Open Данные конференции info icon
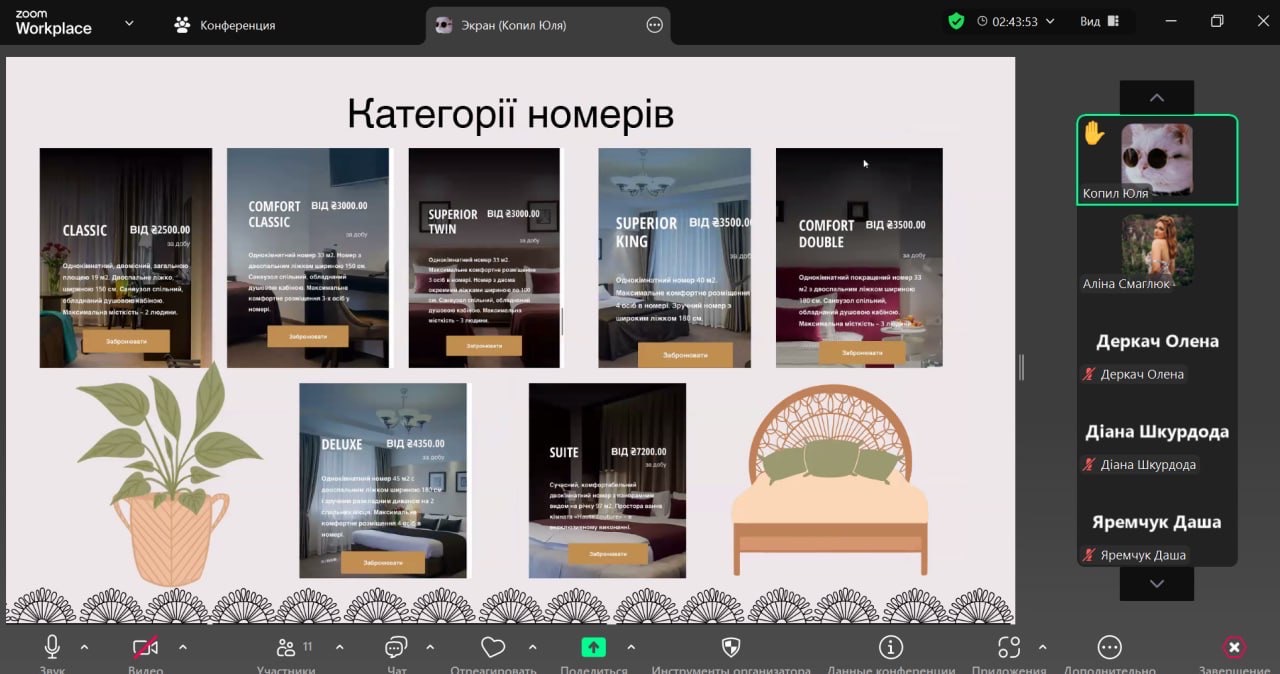Screen dimensions: 1280x674 click(x=890, y=646)
